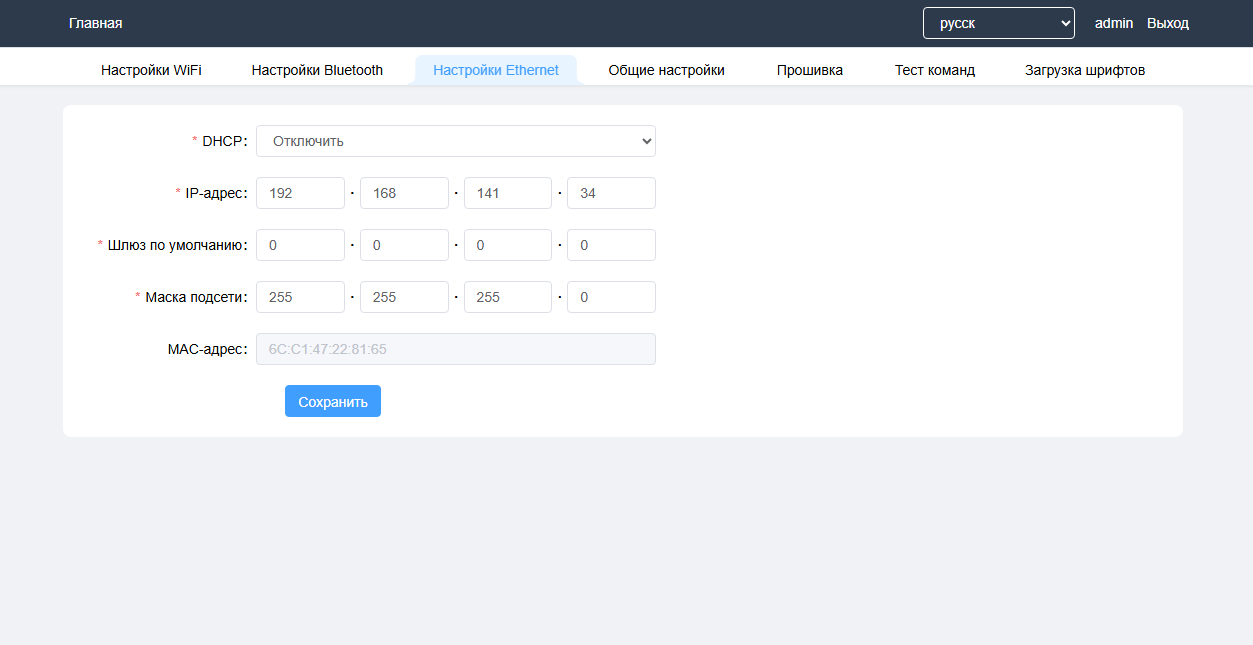Viewport: 1253px width, 645px height.
Task: Click the disabled MAC-адрес field
Action: [x=455, y=349]
